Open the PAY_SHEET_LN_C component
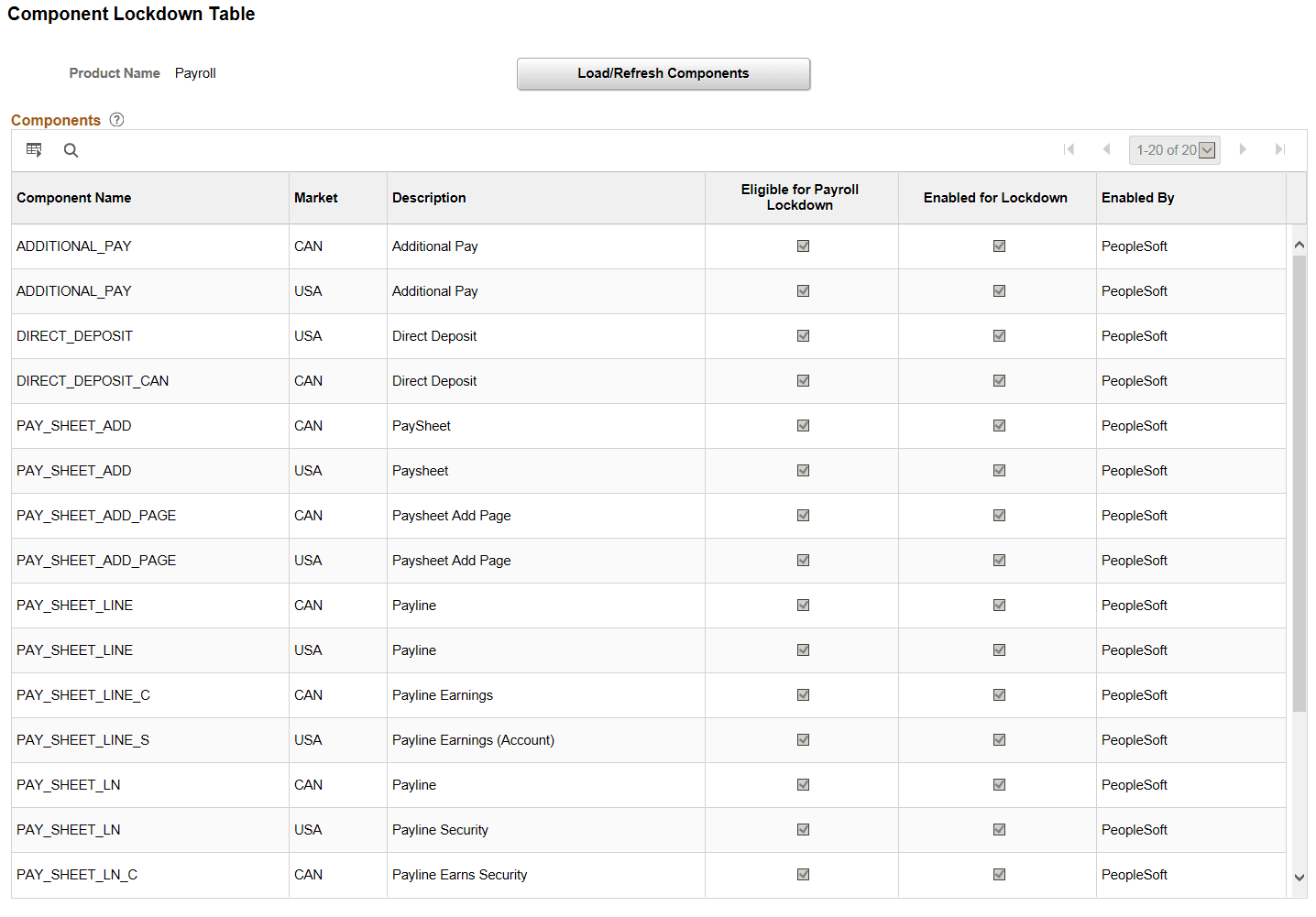Screen dimensions: 1316x917 77,874
